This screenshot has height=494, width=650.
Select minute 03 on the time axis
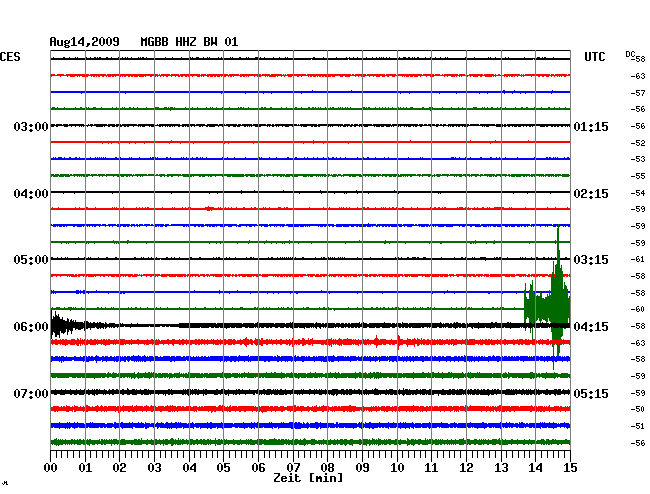pos(154,468)
